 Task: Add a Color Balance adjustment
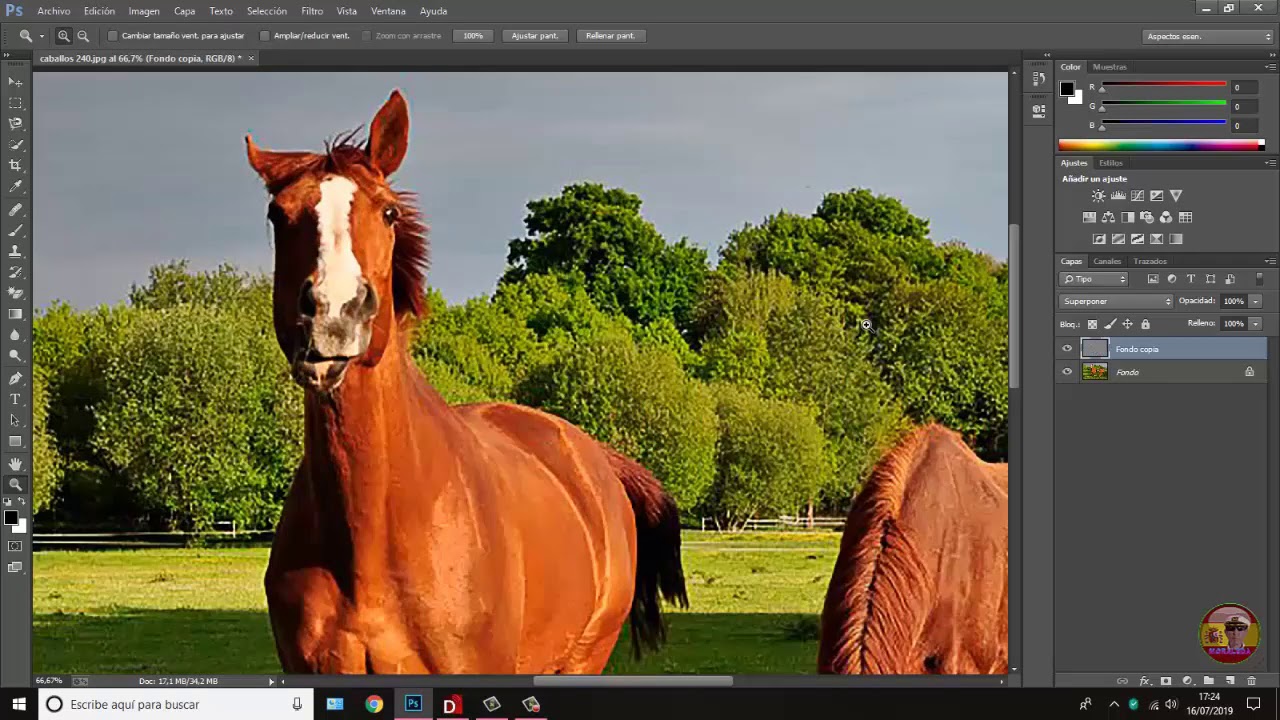(1108, 217)
